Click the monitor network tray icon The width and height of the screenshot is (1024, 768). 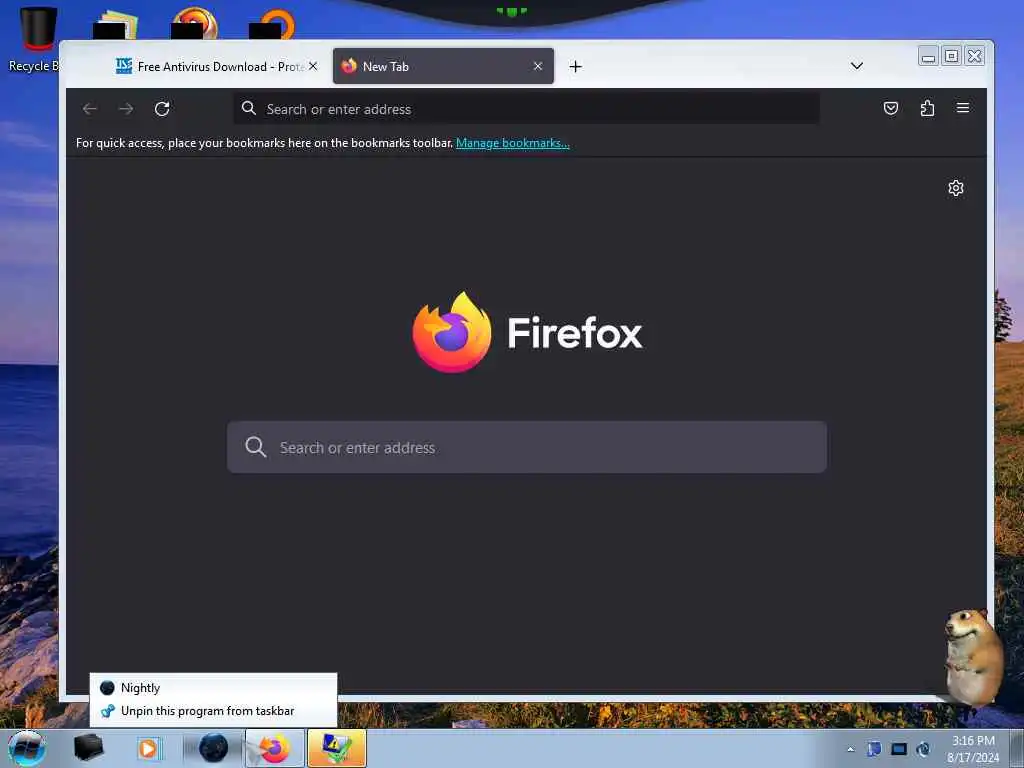click(x=899, y=749)
